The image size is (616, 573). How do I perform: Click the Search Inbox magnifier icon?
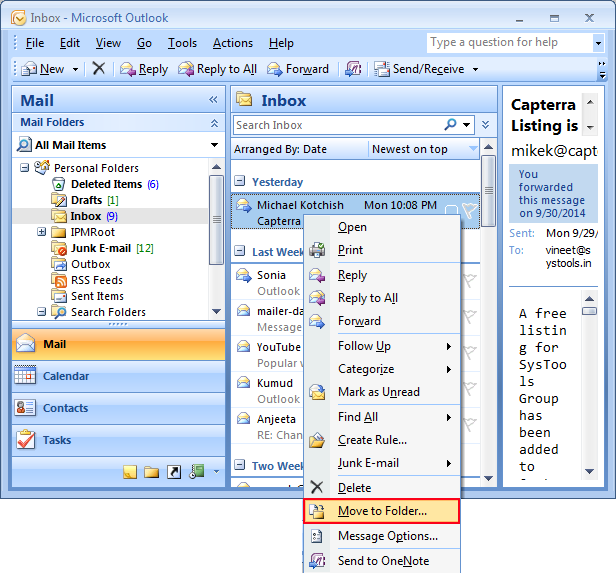pos(450,125)
